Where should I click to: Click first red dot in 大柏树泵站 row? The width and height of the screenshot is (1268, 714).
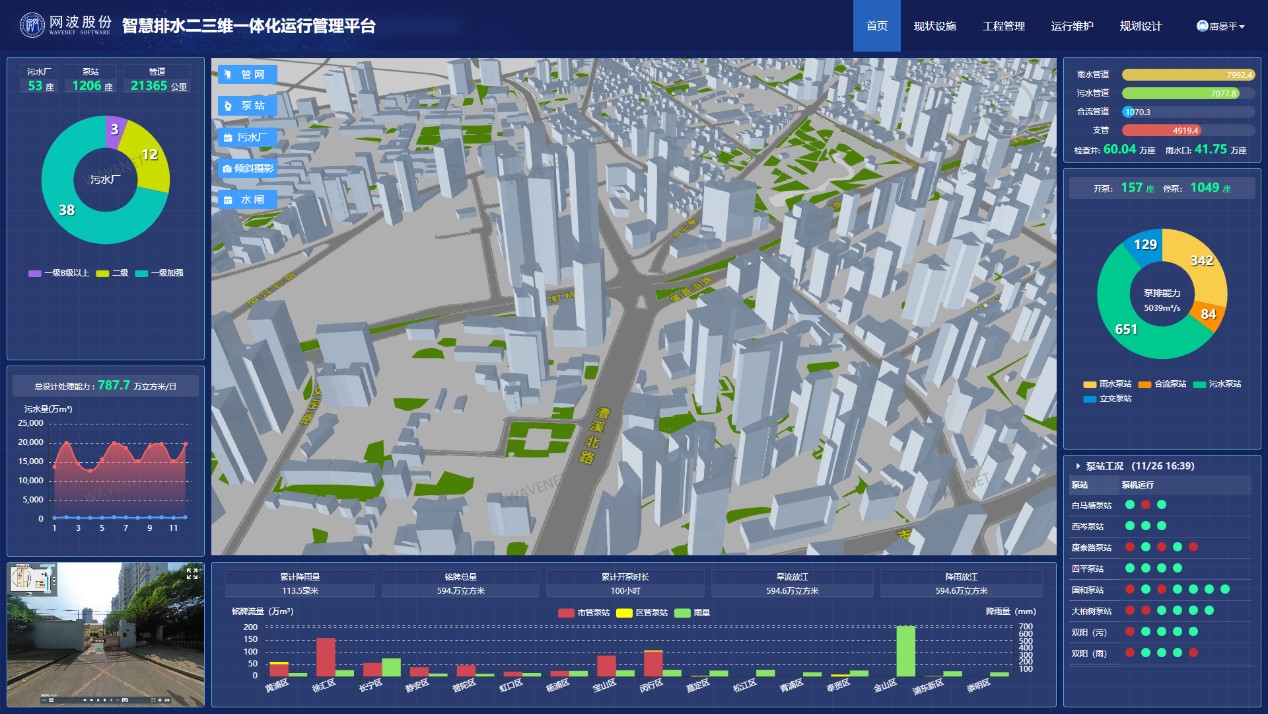[x=1130, y=610]
